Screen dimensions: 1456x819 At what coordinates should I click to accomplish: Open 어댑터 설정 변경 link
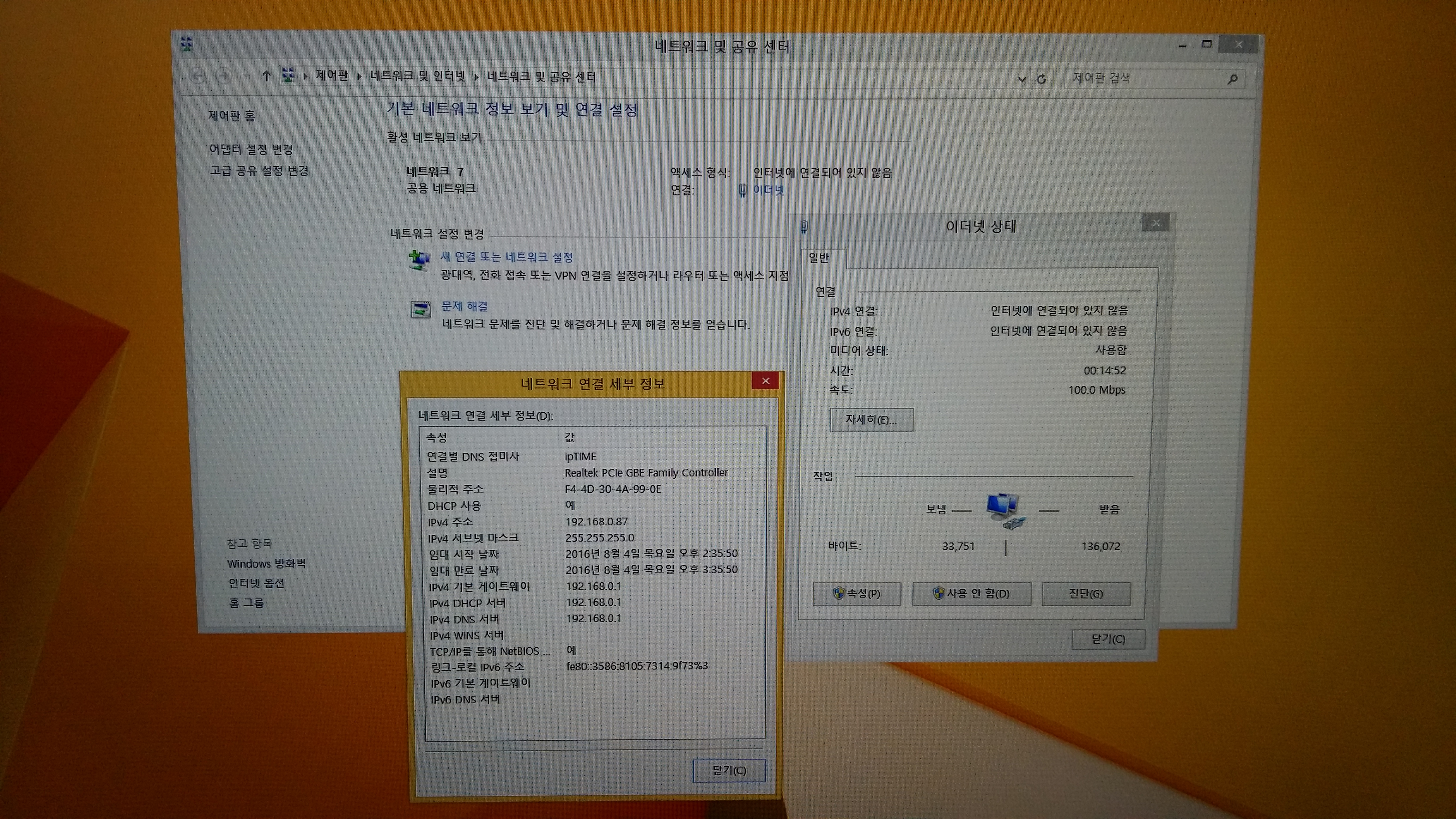click(x=251, y=149)
